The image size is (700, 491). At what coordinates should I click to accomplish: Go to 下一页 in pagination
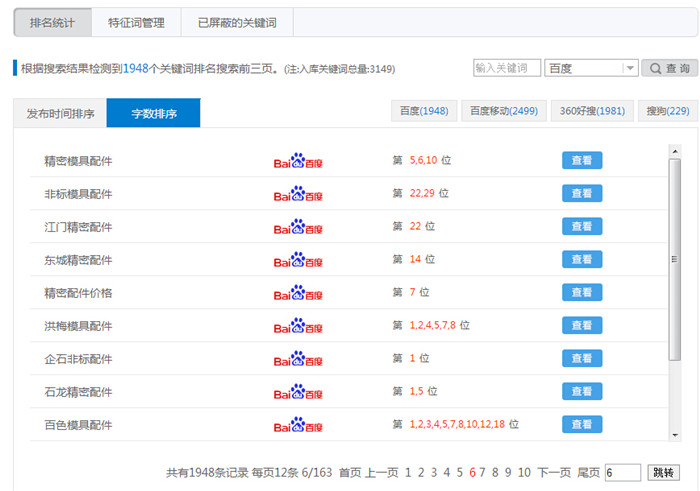click(554, 472)
